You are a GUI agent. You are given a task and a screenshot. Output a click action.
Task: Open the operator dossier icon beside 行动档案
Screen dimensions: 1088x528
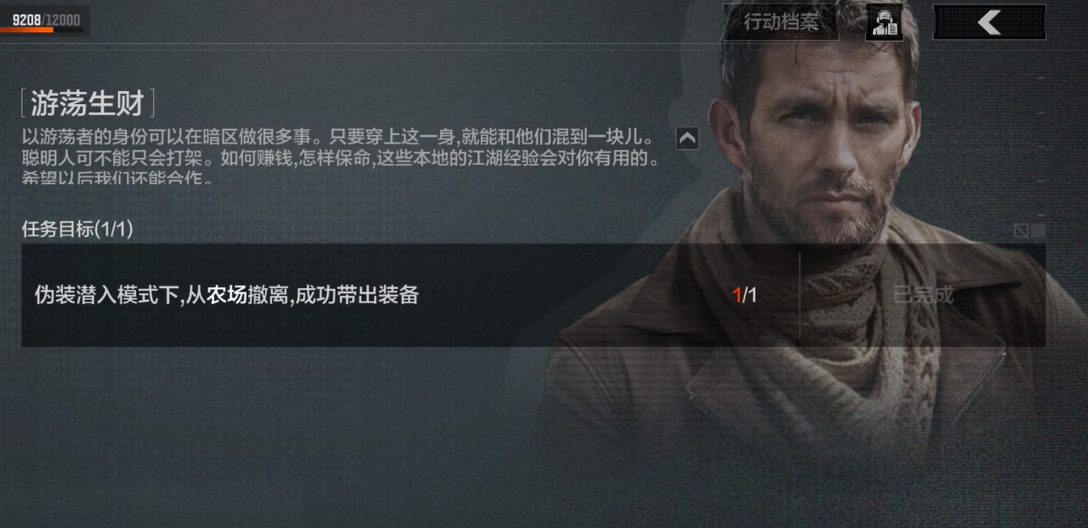coord(884,23)
